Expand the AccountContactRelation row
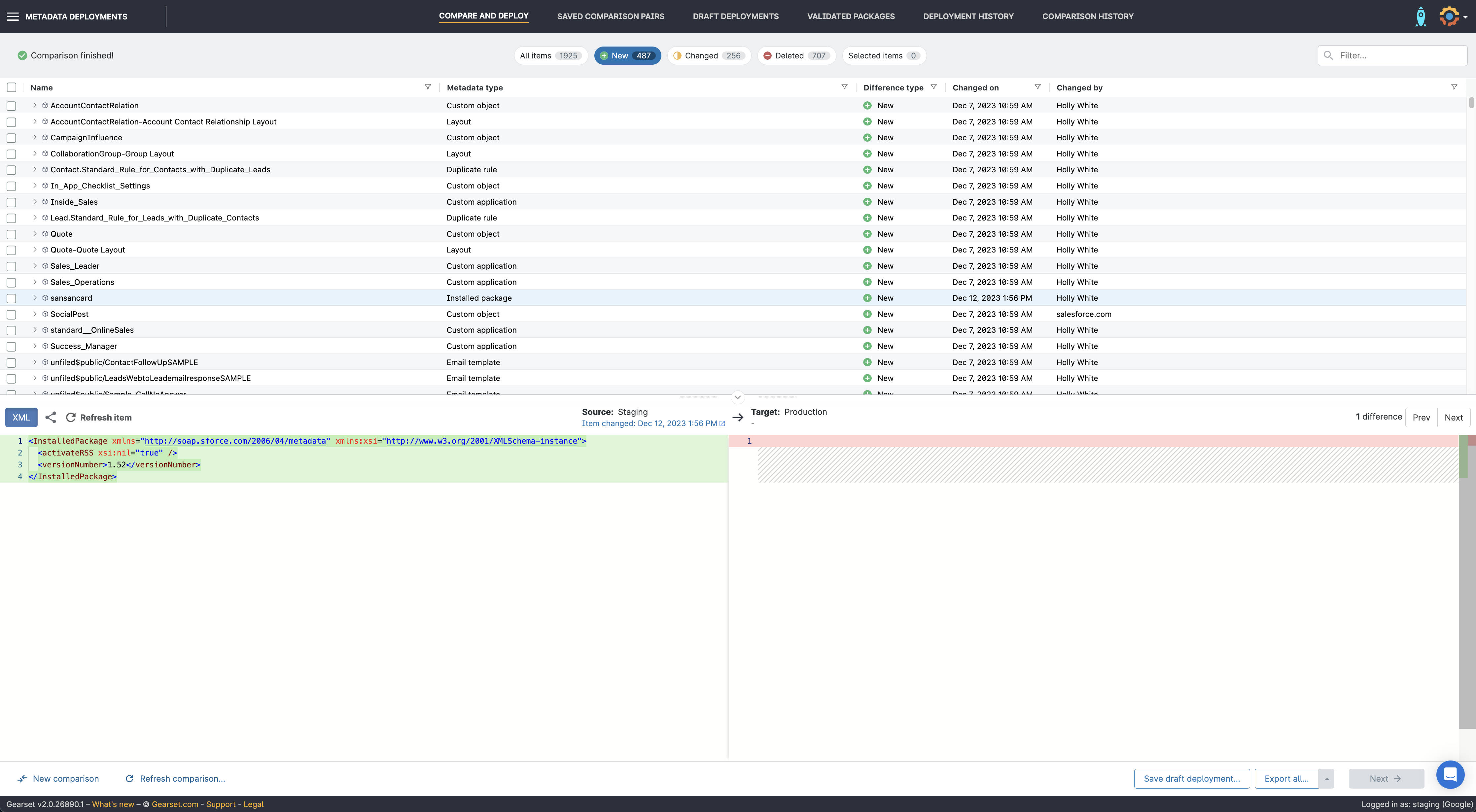Viewport: 1476px width, 812px height. pyautogui.click(x=35, y=105)
